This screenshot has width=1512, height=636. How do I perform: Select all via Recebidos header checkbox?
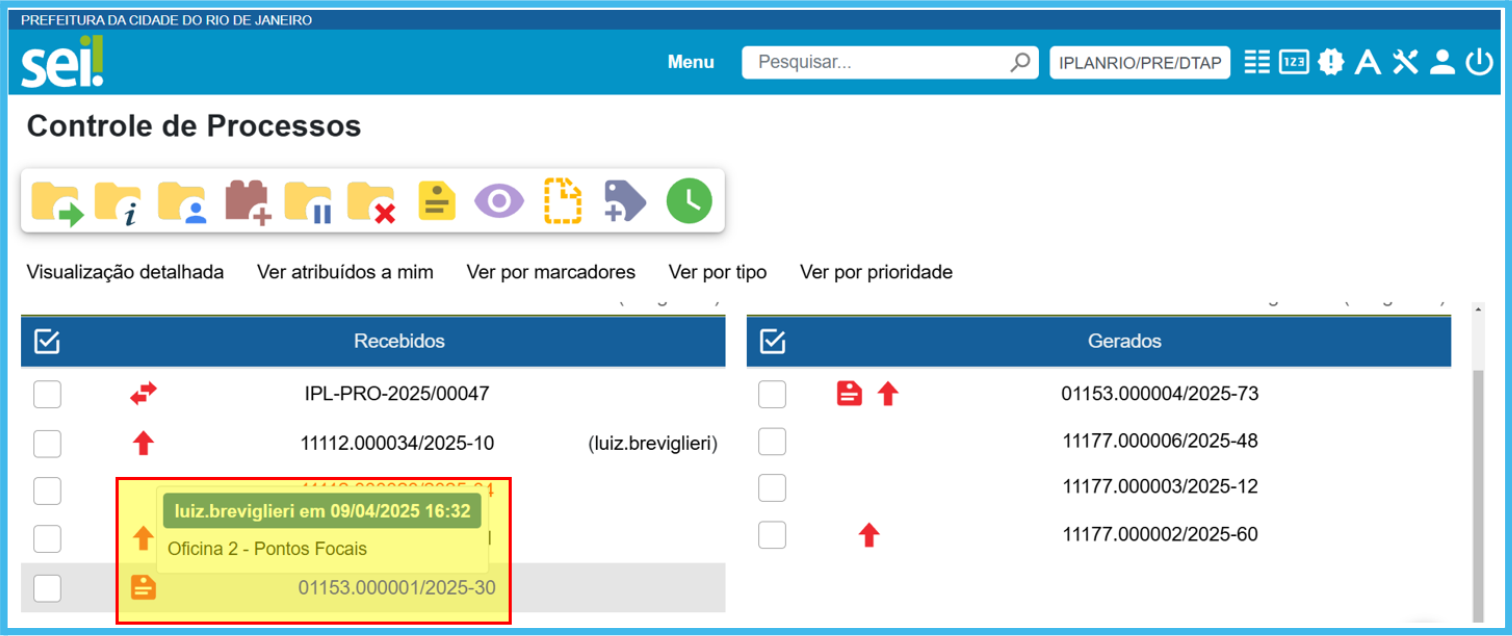pyautogui.click(x=47, y=342)
